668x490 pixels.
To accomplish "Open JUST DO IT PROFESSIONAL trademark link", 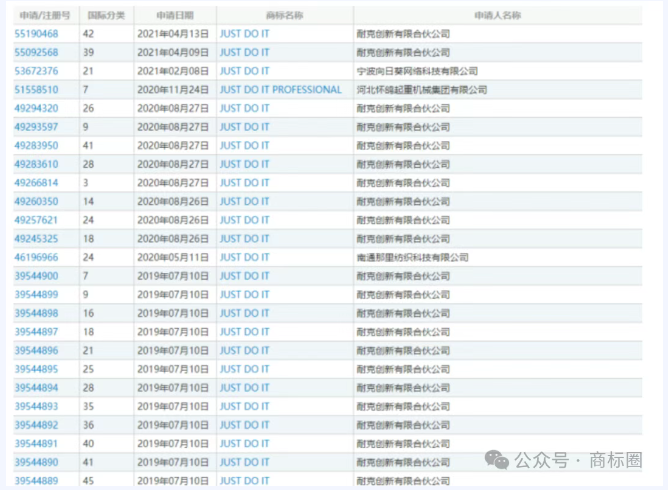I will [280, 90].
